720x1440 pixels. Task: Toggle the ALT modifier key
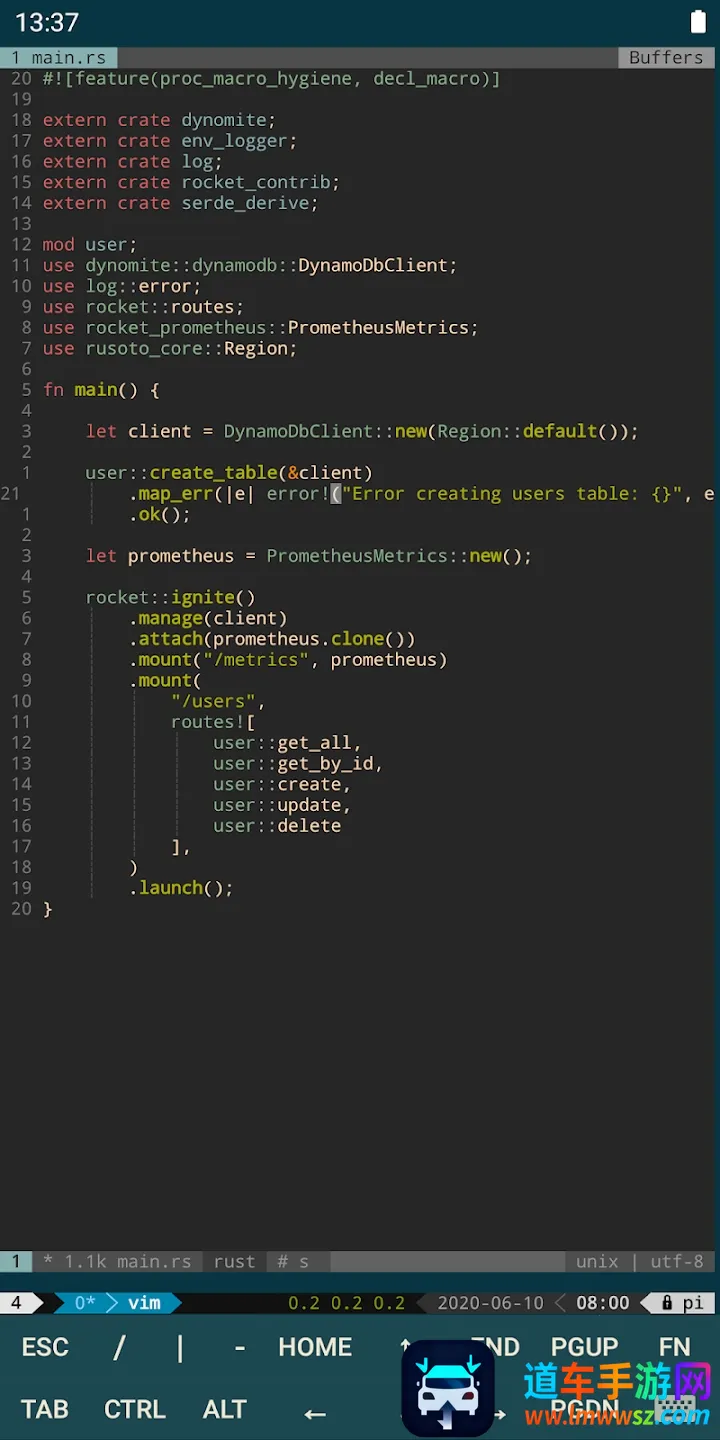click(225, 1409)
